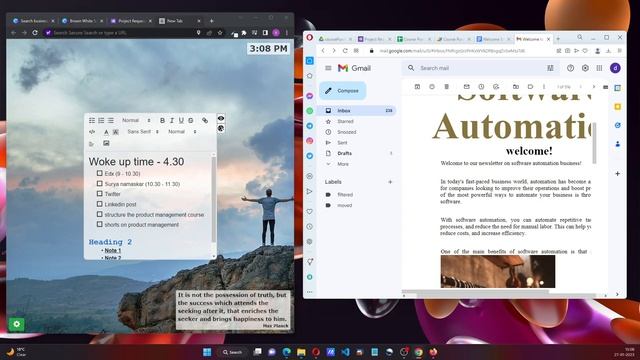The image size is (640, 360).
Task: Delete the open Gmail message with trash icon
Action: click(447, 87)
